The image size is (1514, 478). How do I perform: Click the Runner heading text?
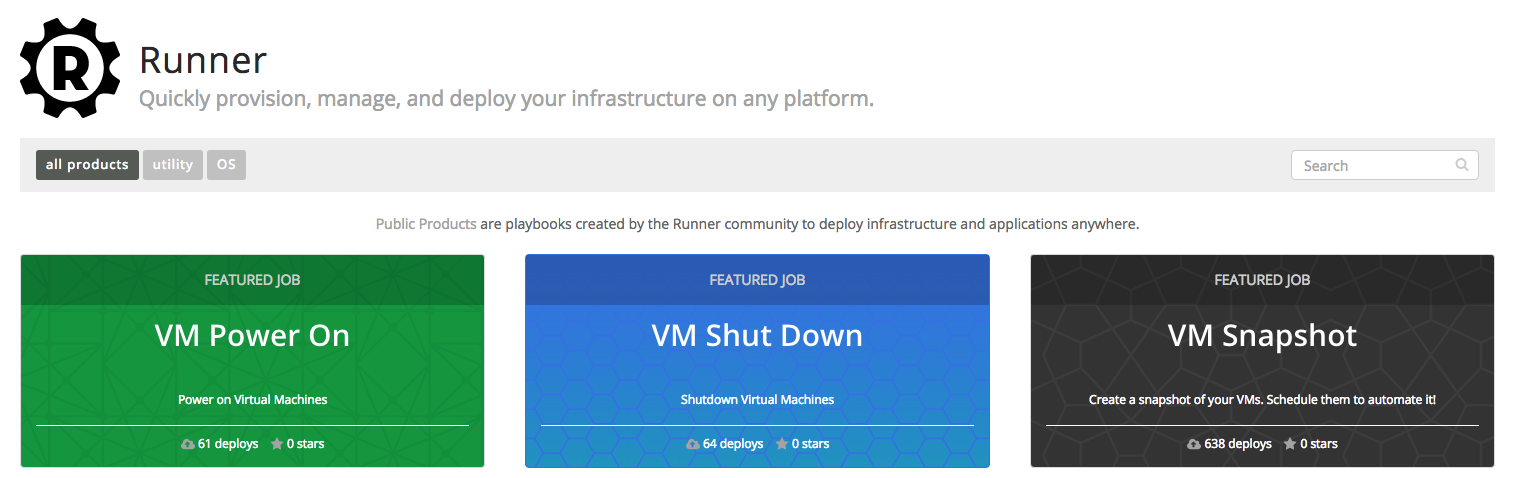(x=203, y=61)
